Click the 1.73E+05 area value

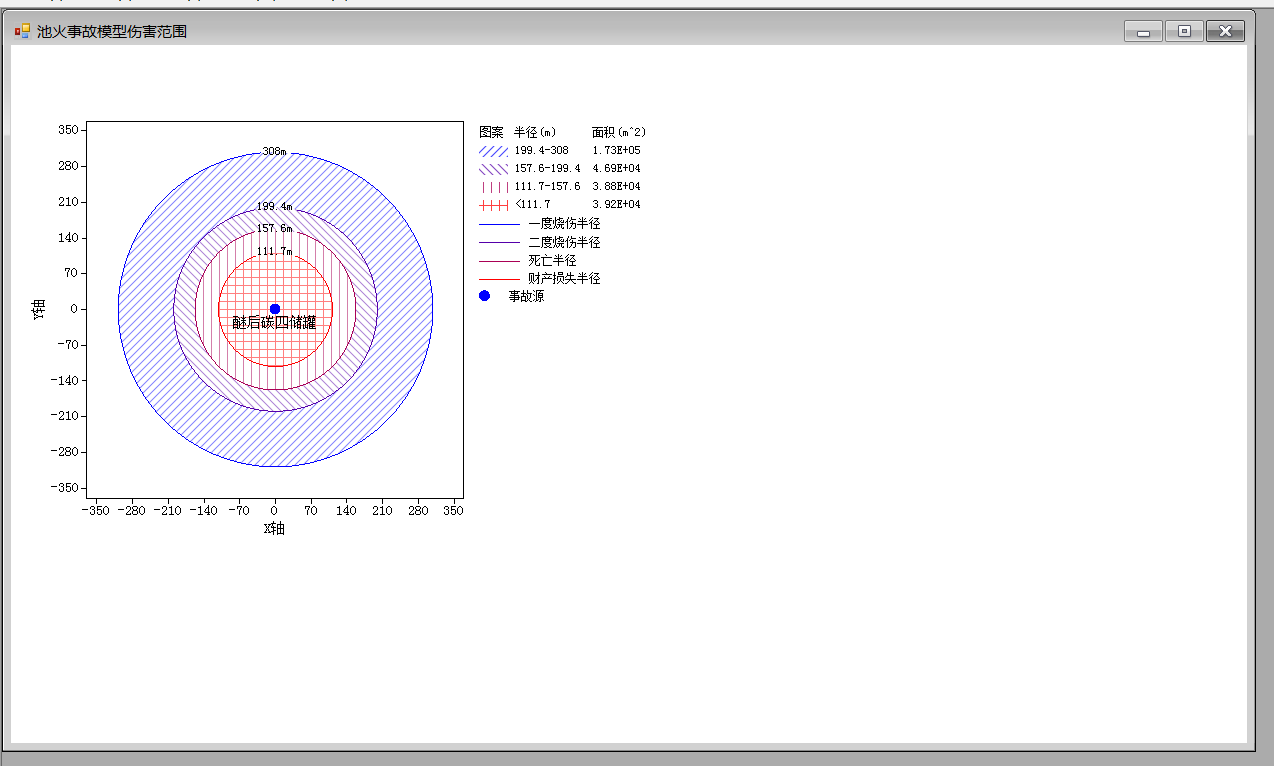click(x=616, y=150)
